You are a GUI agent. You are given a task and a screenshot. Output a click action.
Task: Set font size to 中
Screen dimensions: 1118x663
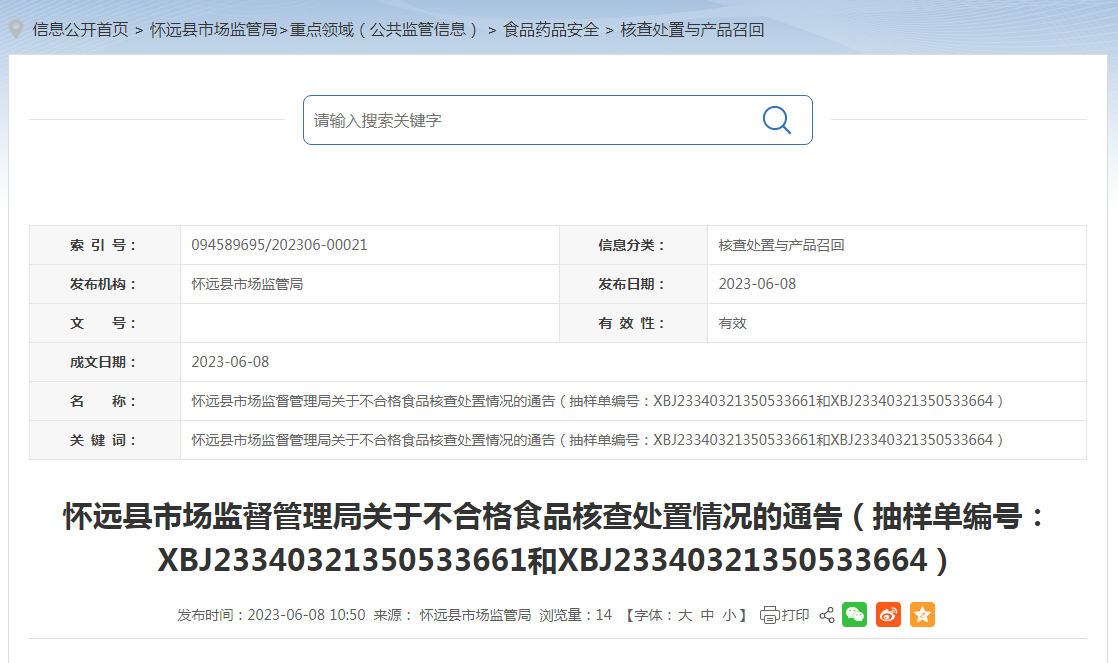click(707, 615)
